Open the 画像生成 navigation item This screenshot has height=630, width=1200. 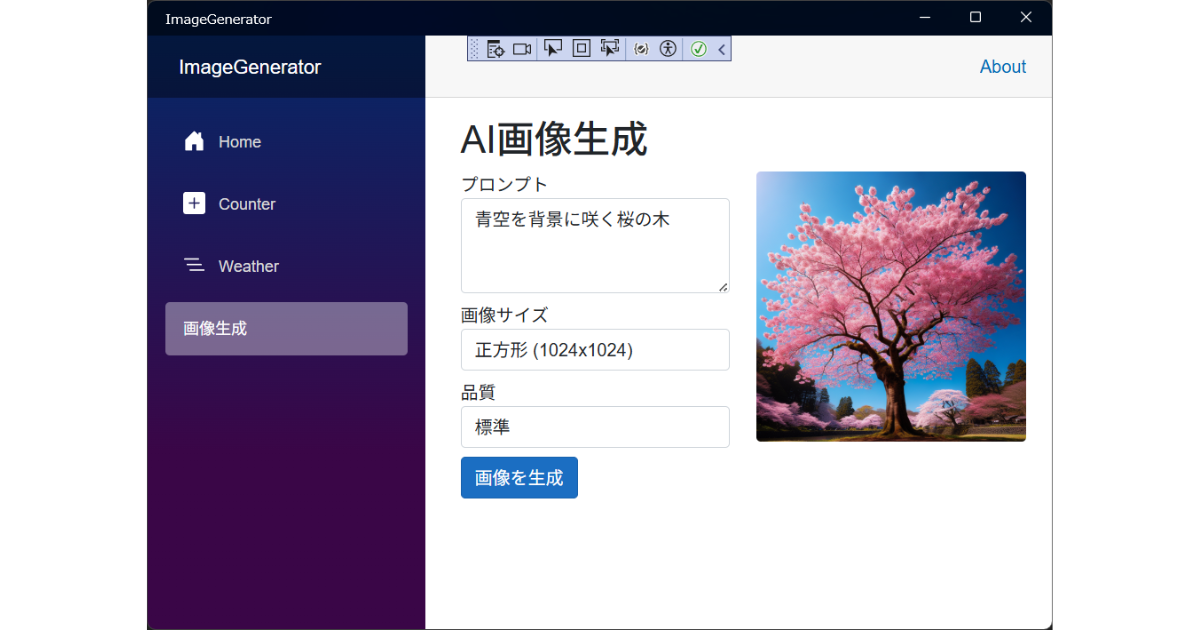click(286, 328)
